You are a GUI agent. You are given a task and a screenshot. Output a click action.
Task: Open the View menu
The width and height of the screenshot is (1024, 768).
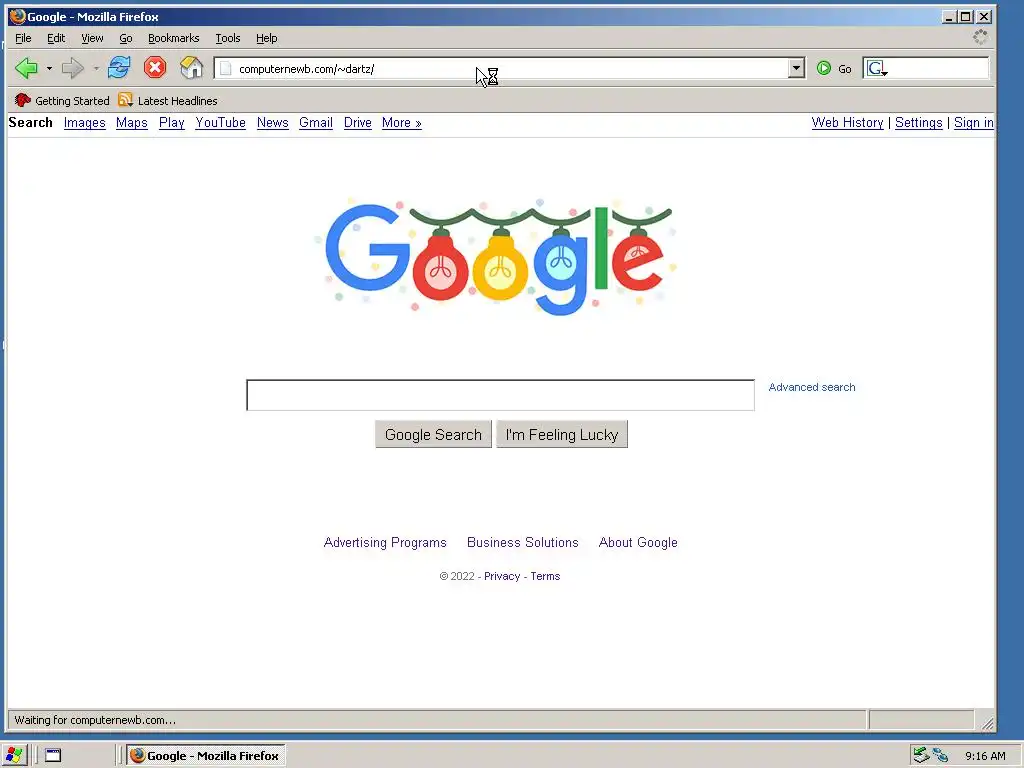coord(92,38)
